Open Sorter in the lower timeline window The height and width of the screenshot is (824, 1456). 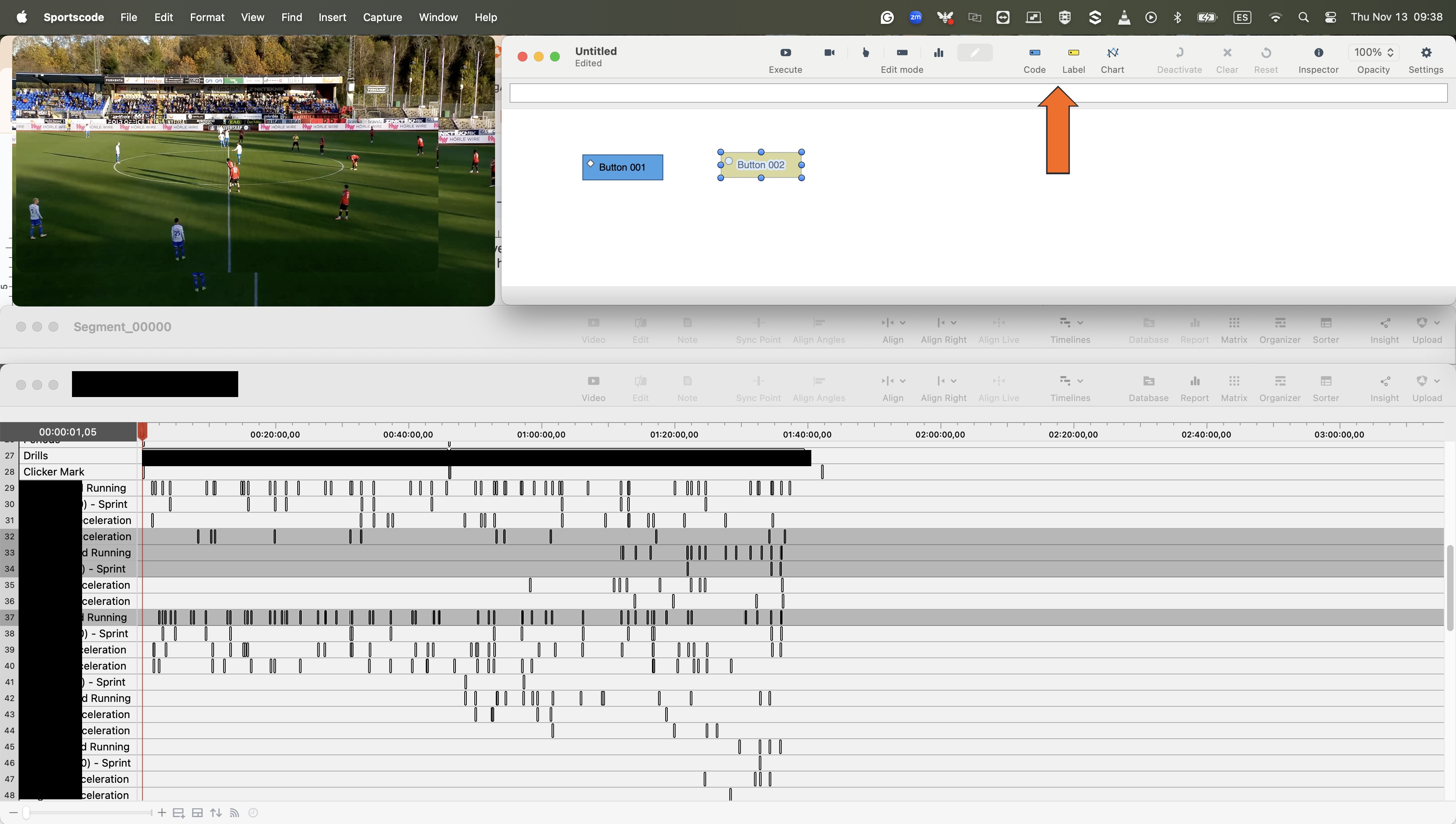[1326, 381]
